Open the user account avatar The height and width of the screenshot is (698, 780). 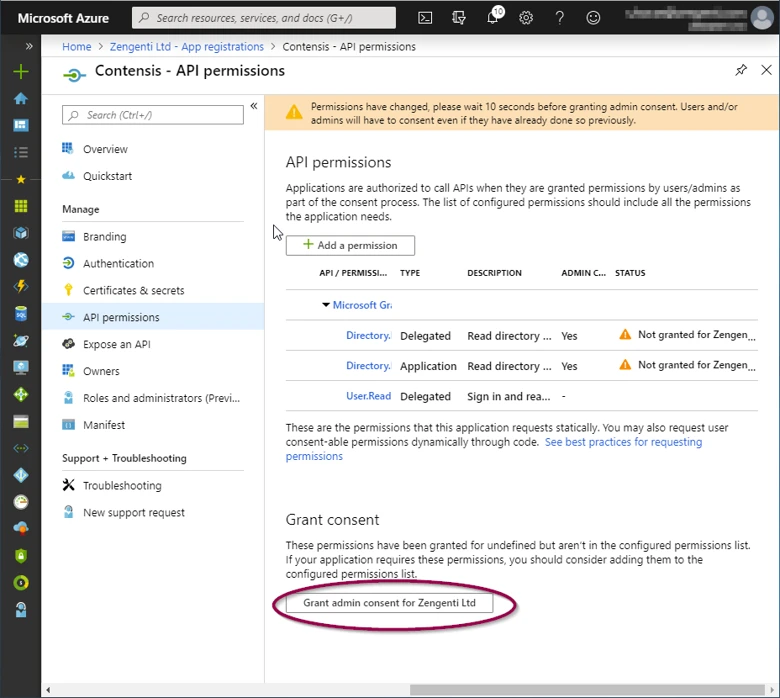click(762, 18)
